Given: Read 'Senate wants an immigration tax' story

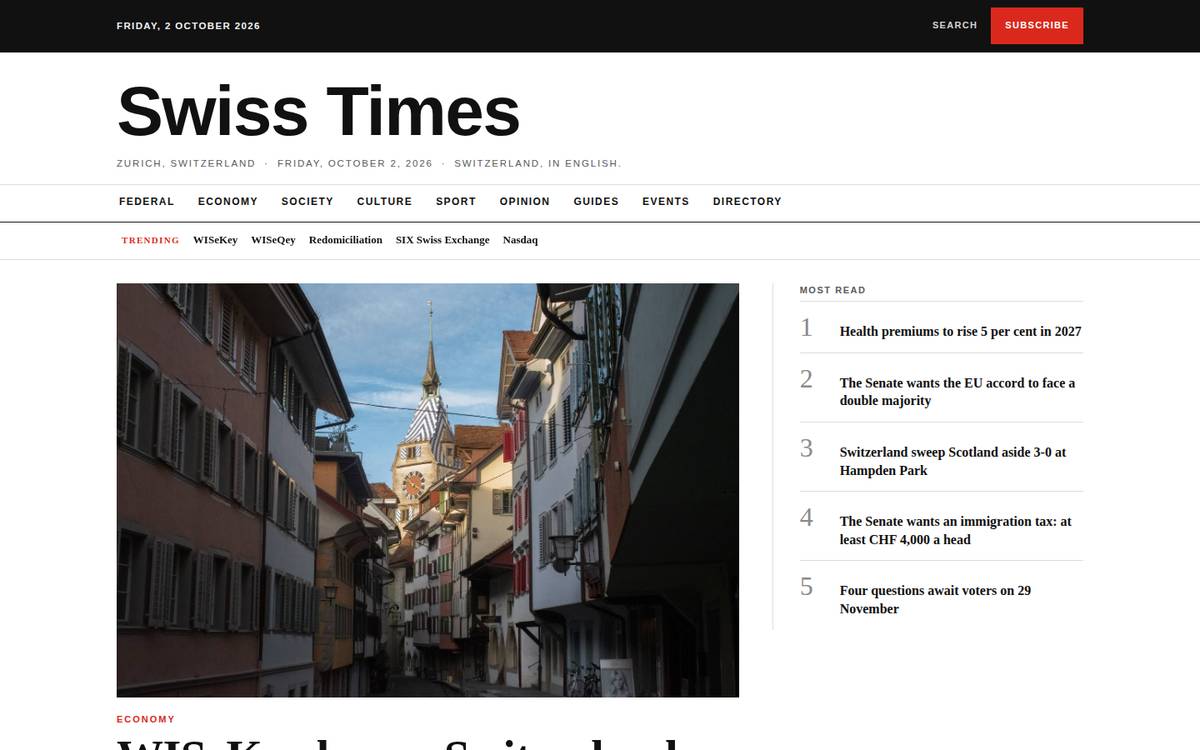Looking at the screenshot, I should point(955,530).
